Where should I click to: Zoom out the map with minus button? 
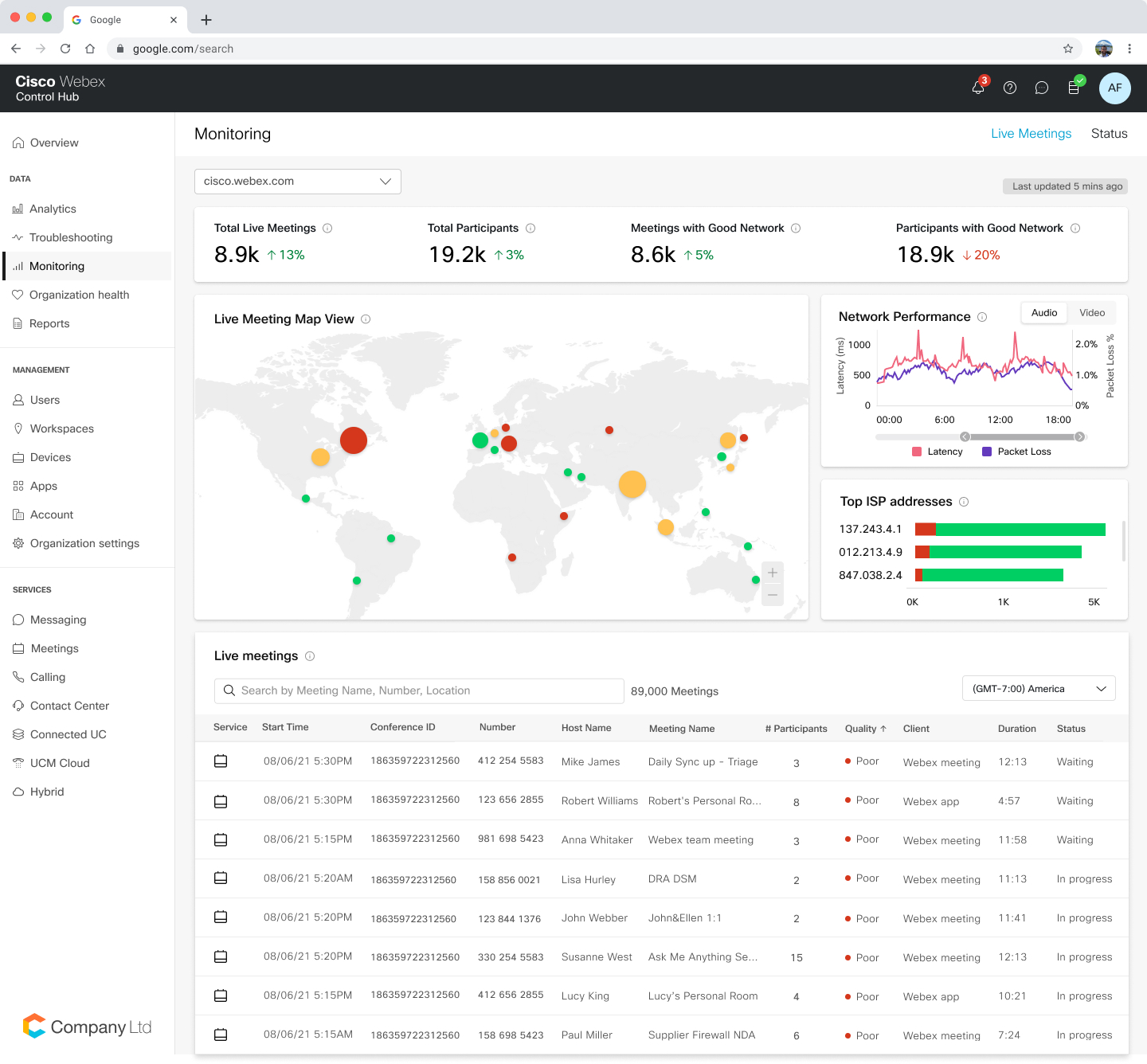772,595
